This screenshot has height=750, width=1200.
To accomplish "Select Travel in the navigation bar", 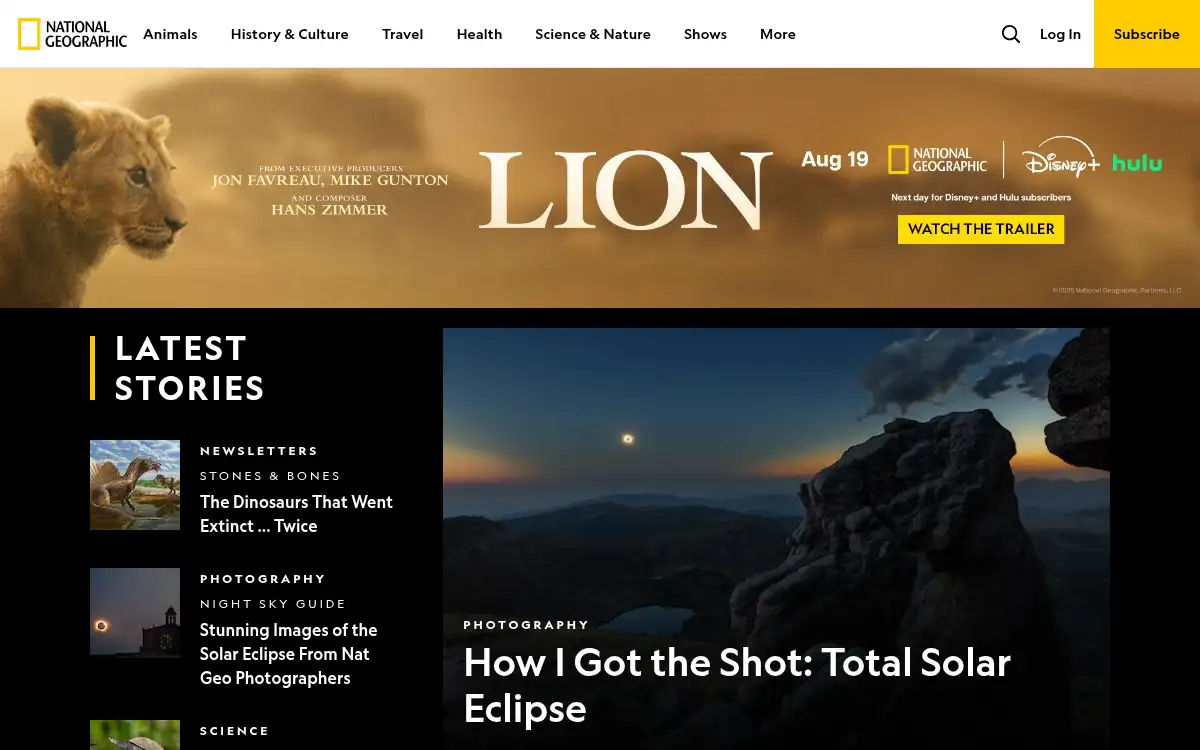I will (x=403, y=34).
